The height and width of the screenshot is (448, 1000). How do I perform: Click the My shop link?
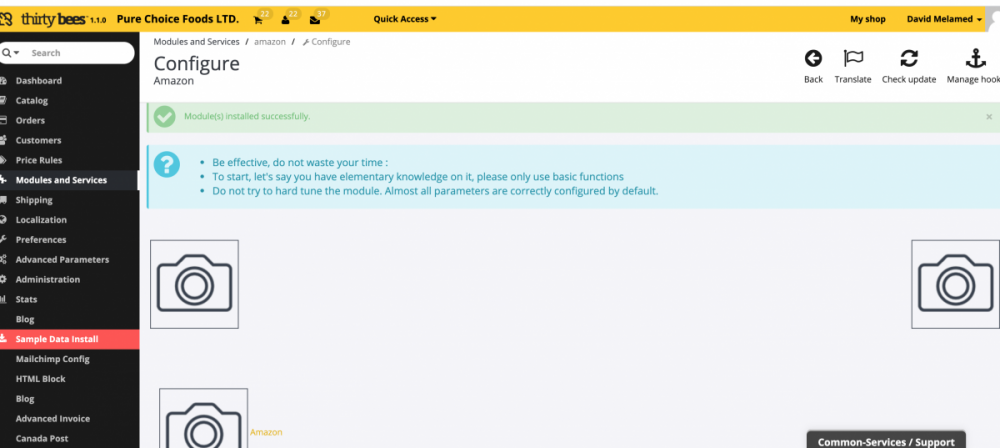pyautogui.click(x=868, y=19)
